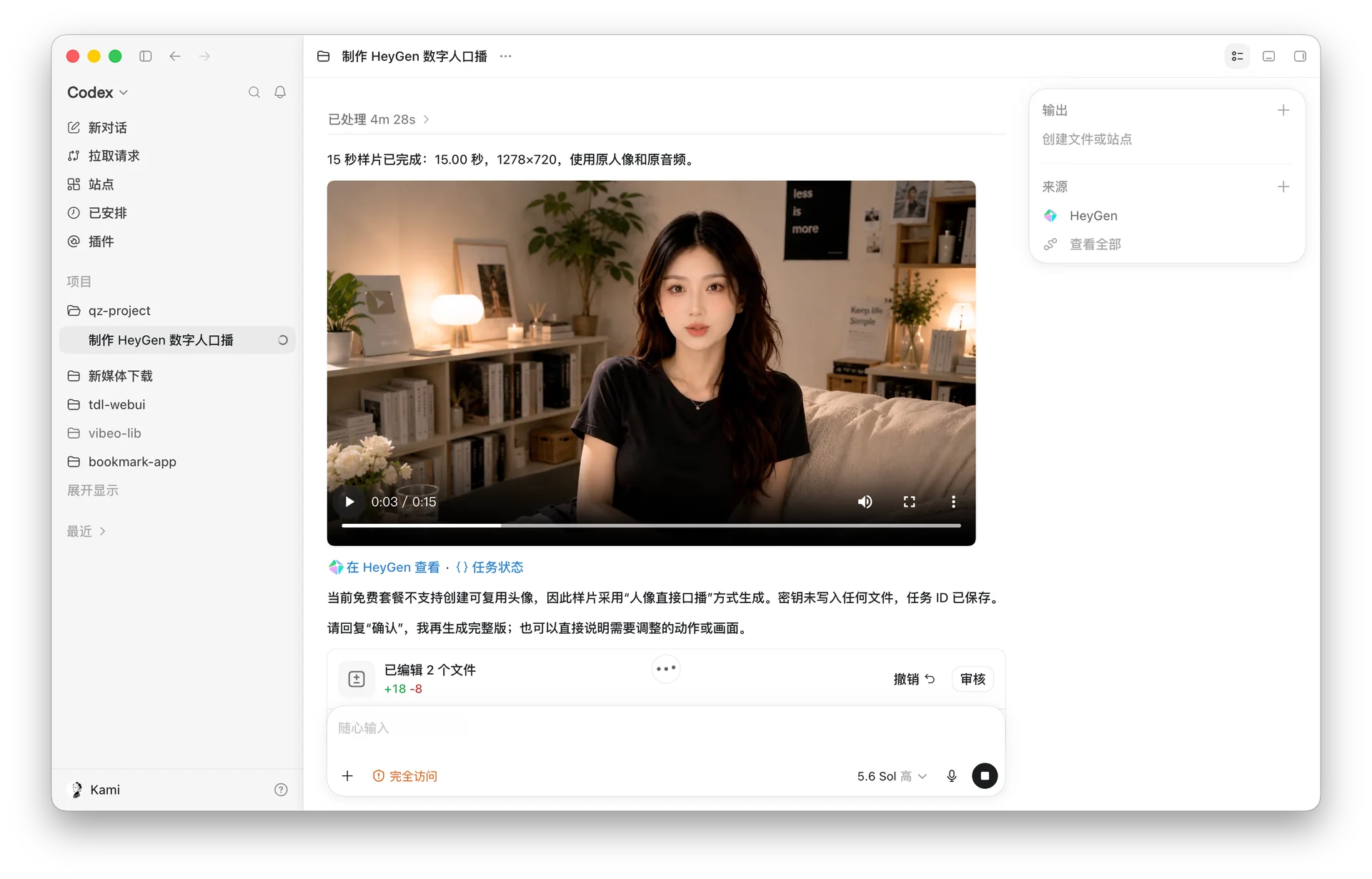The image size is (1372, 879).
Task: Open the Kami user profile
Action: click(x=94, y=790)
